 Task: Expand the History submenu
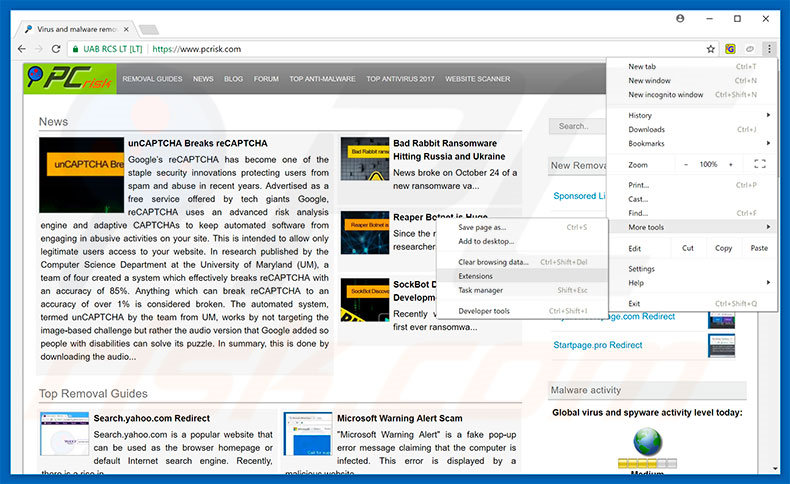coord(692,115)
